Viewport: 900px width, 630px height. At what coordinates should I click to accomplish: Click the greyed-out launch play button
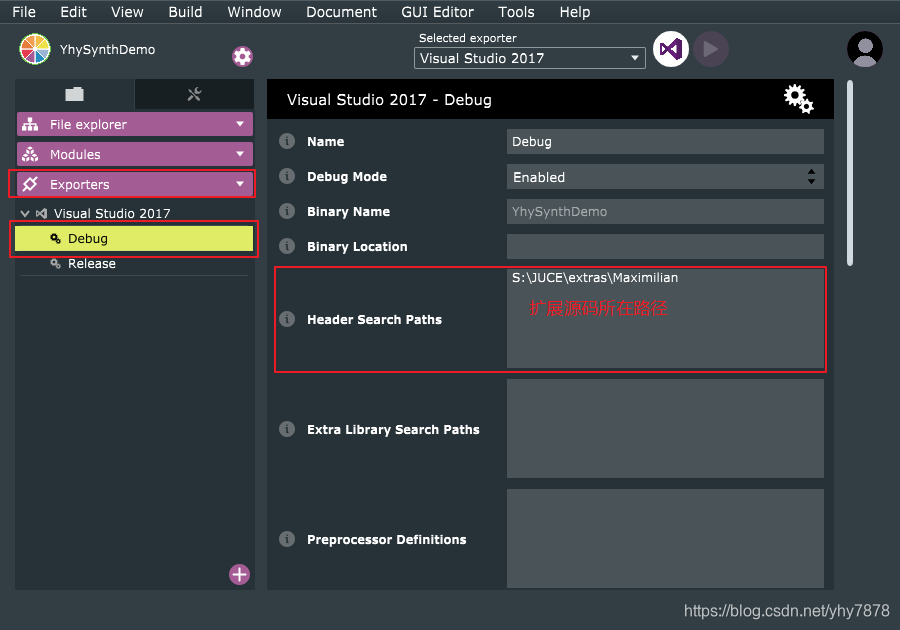coord(711,49)
